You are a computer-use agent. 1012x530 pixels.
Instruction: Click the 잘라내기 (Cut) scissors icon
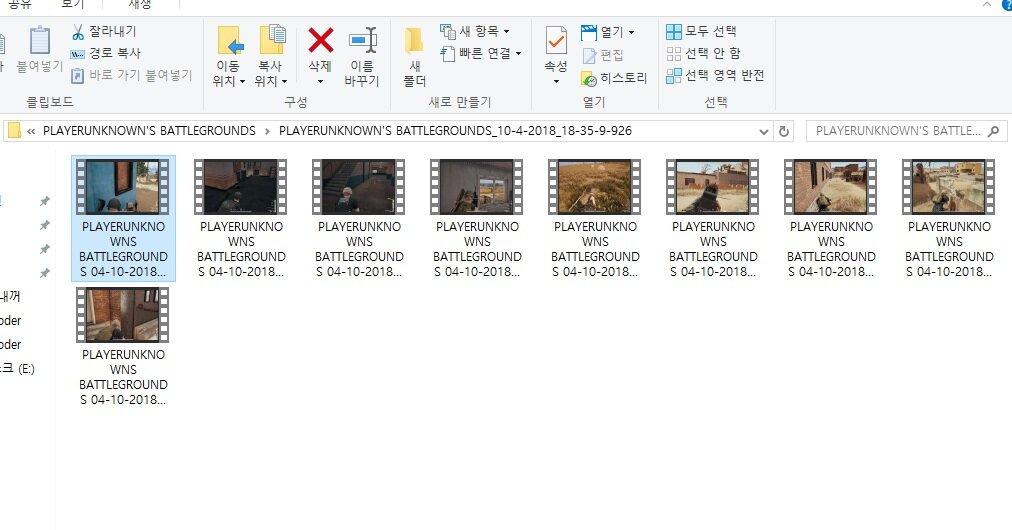pyautogui.click(x=78, y=32)
